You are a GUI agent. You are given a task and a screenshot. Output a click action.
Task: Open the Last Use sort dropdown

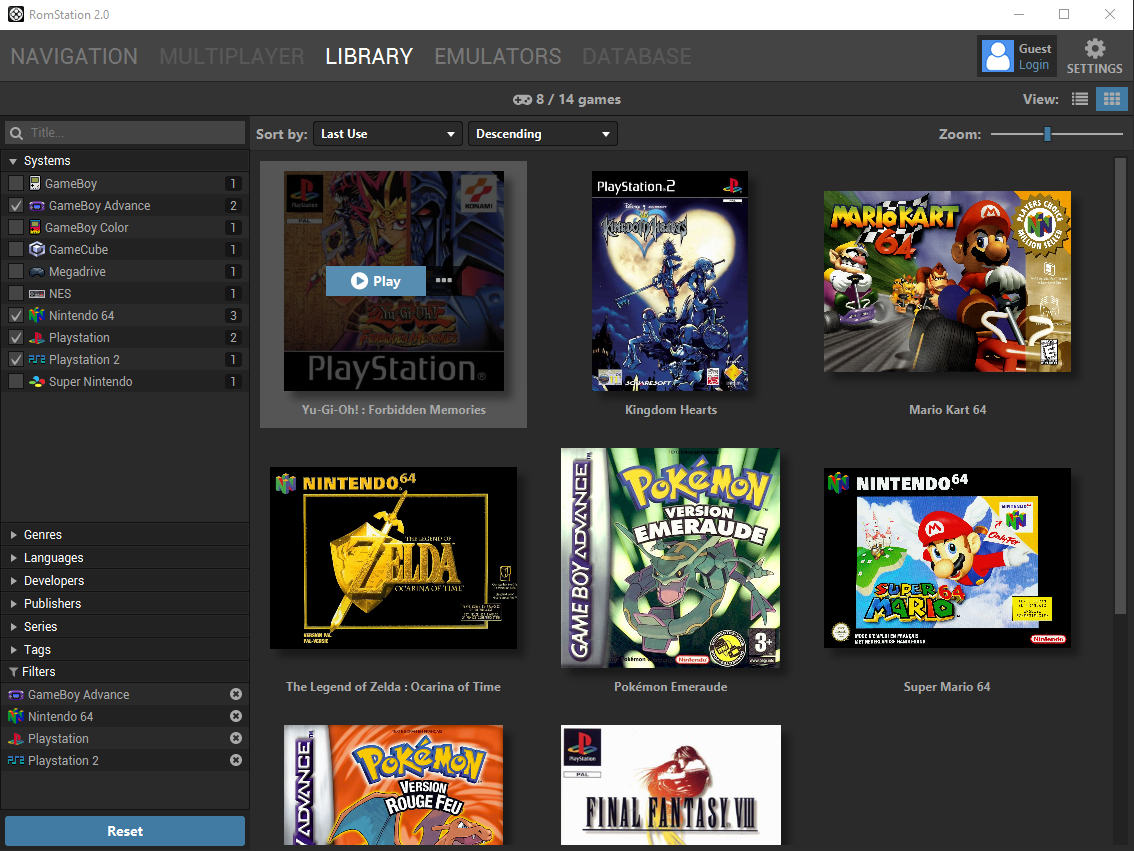(x=388, y=134)
